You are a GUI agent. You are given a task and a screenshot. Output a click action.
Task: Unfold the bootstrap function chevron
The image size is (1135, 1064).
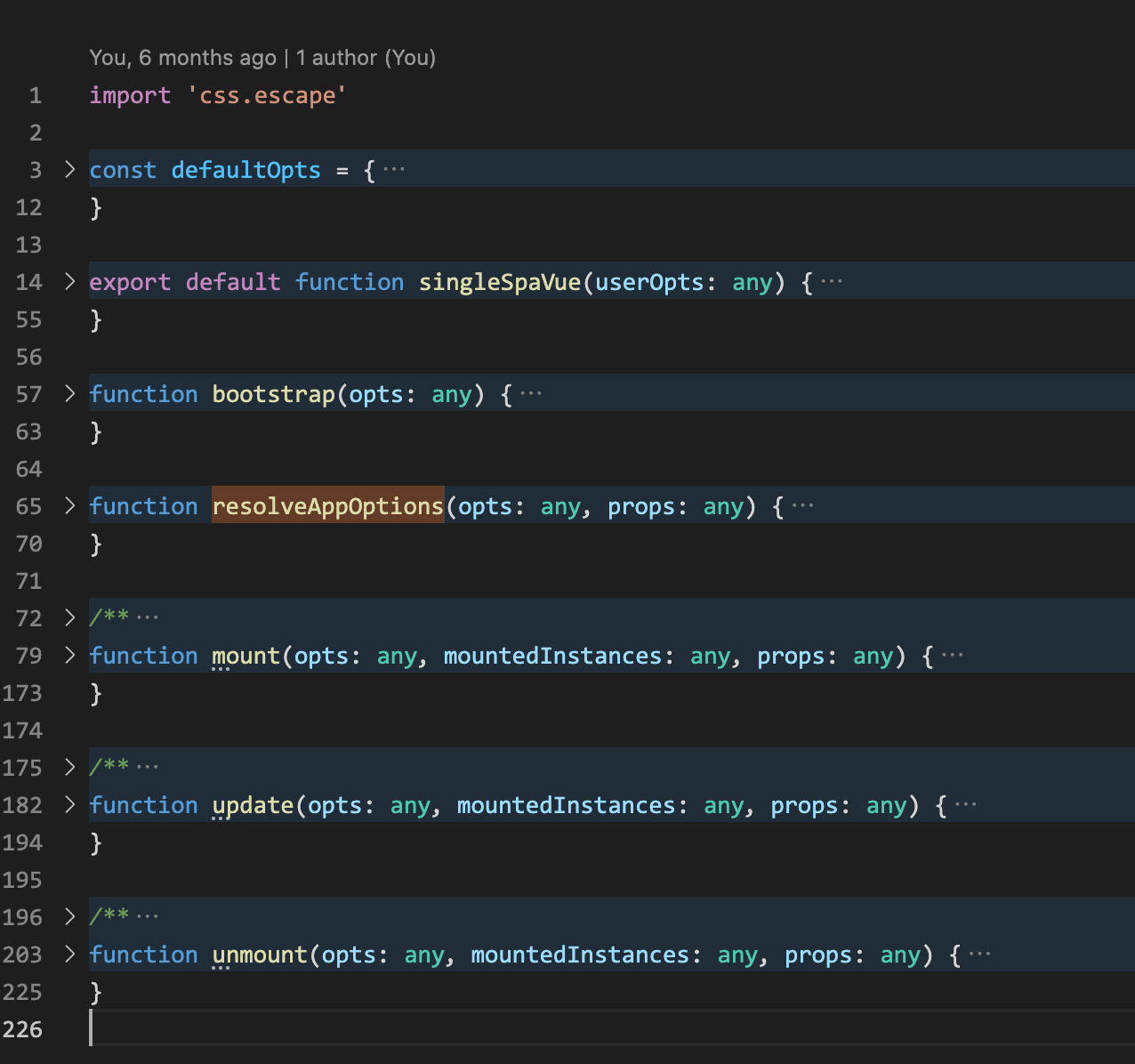[x=70, y=393]
